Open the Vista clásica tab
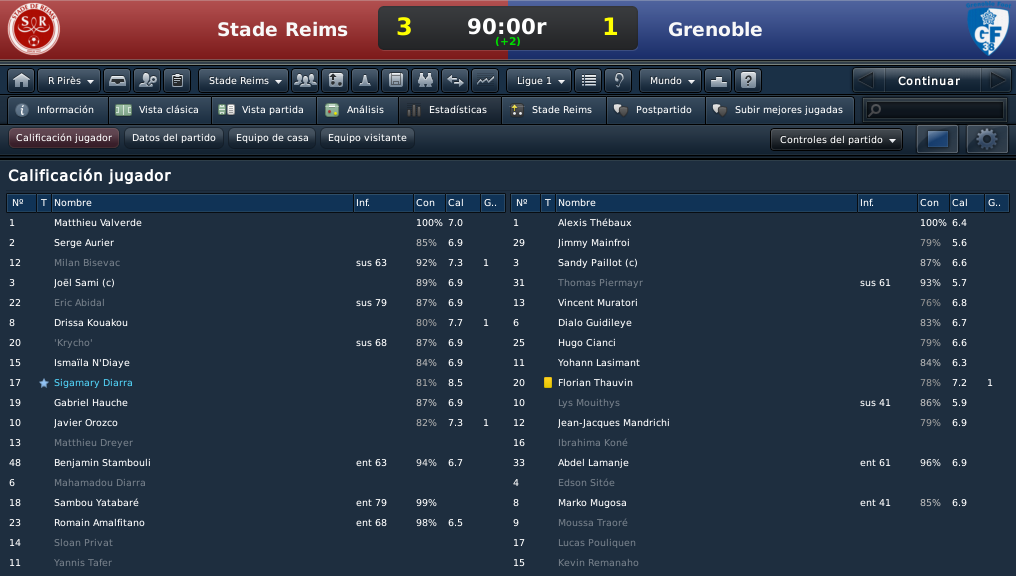The height and width of the screenshot is (576, 1016). click(x=159, y=110)
